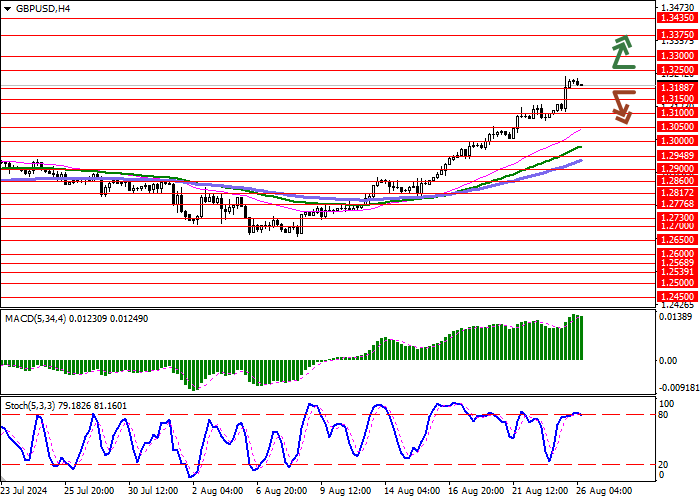700x500 pixels.
Task: Click the 9 Aug 12:00 time label
Action: tap(346, 491)
